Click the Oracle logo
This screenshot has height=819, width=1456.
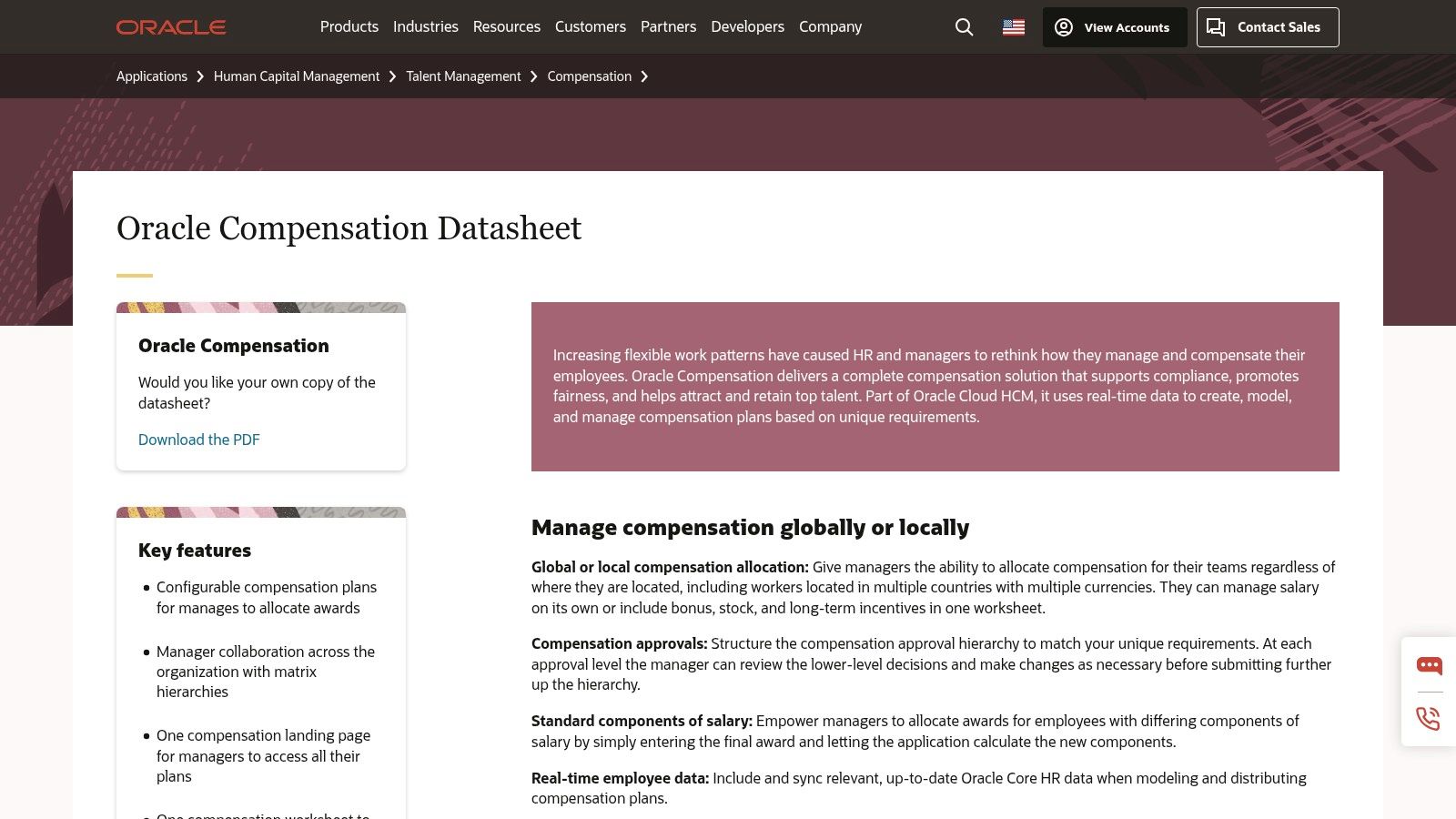(171, 27)
